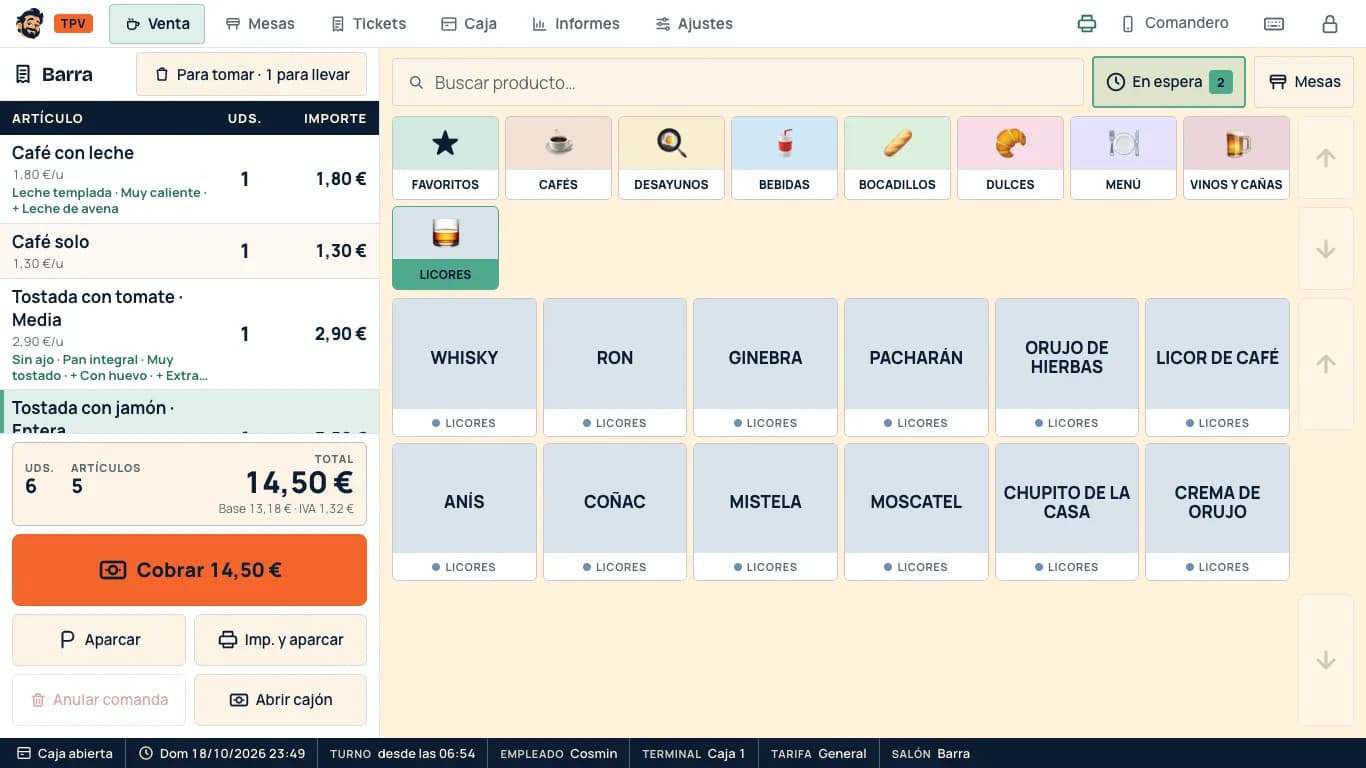The height and width of the screenshot is (768, 1366).
Task: Select the Tostada con tomate order line
Action: coord(189,334)
